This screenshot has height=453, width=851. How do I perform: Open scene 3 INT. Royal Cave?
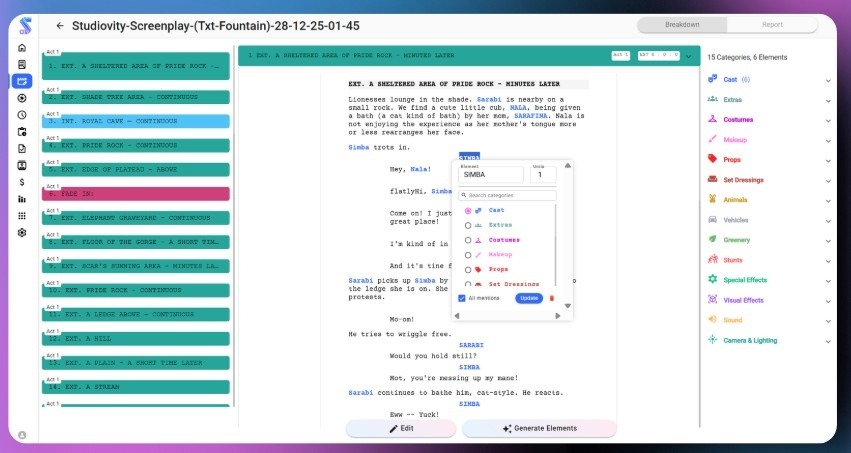(136, 121)
